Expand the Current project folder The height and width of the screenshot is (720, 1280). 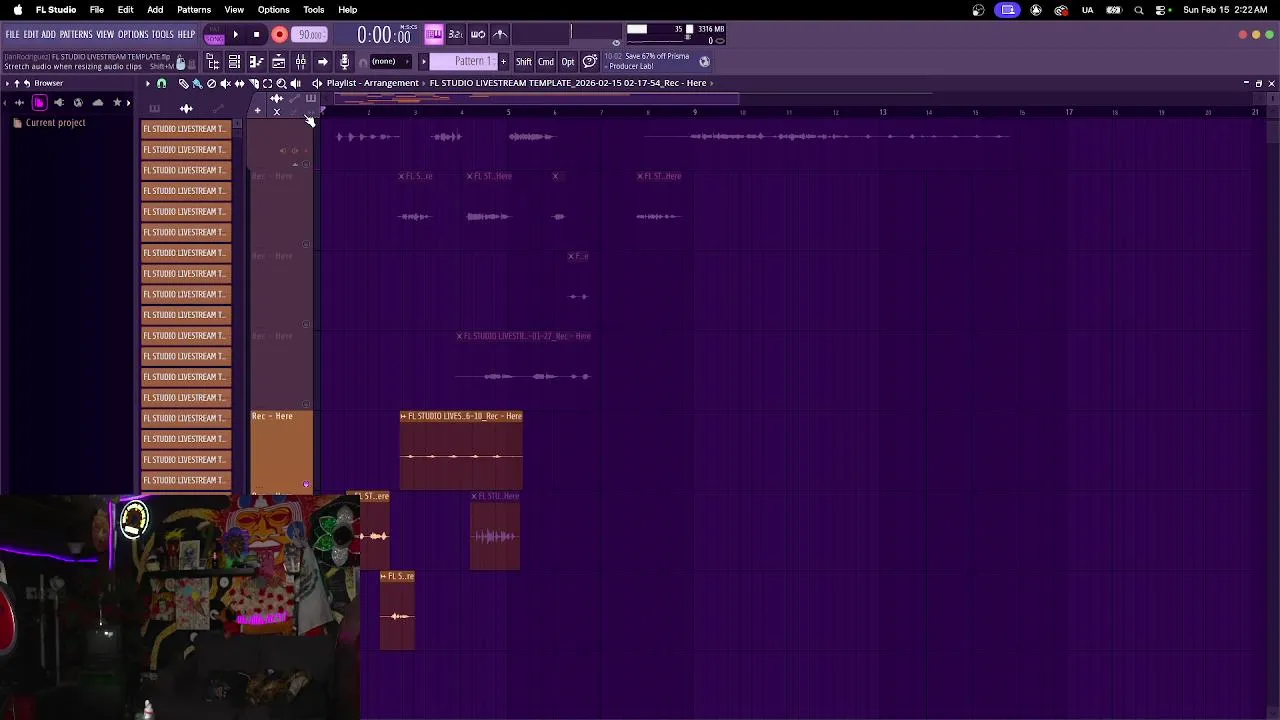(49, 122)
